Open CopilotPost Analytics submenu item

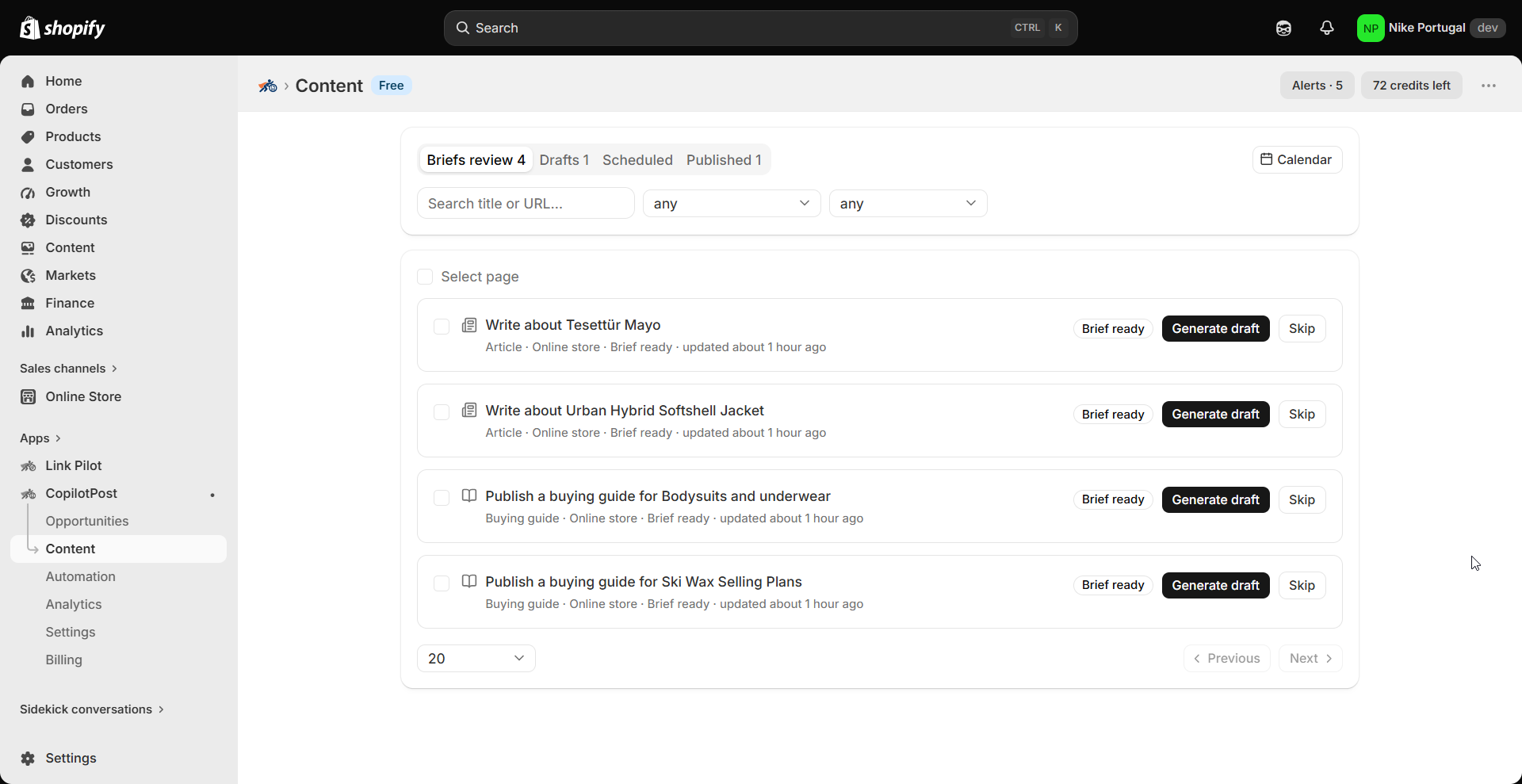point(74,604)
